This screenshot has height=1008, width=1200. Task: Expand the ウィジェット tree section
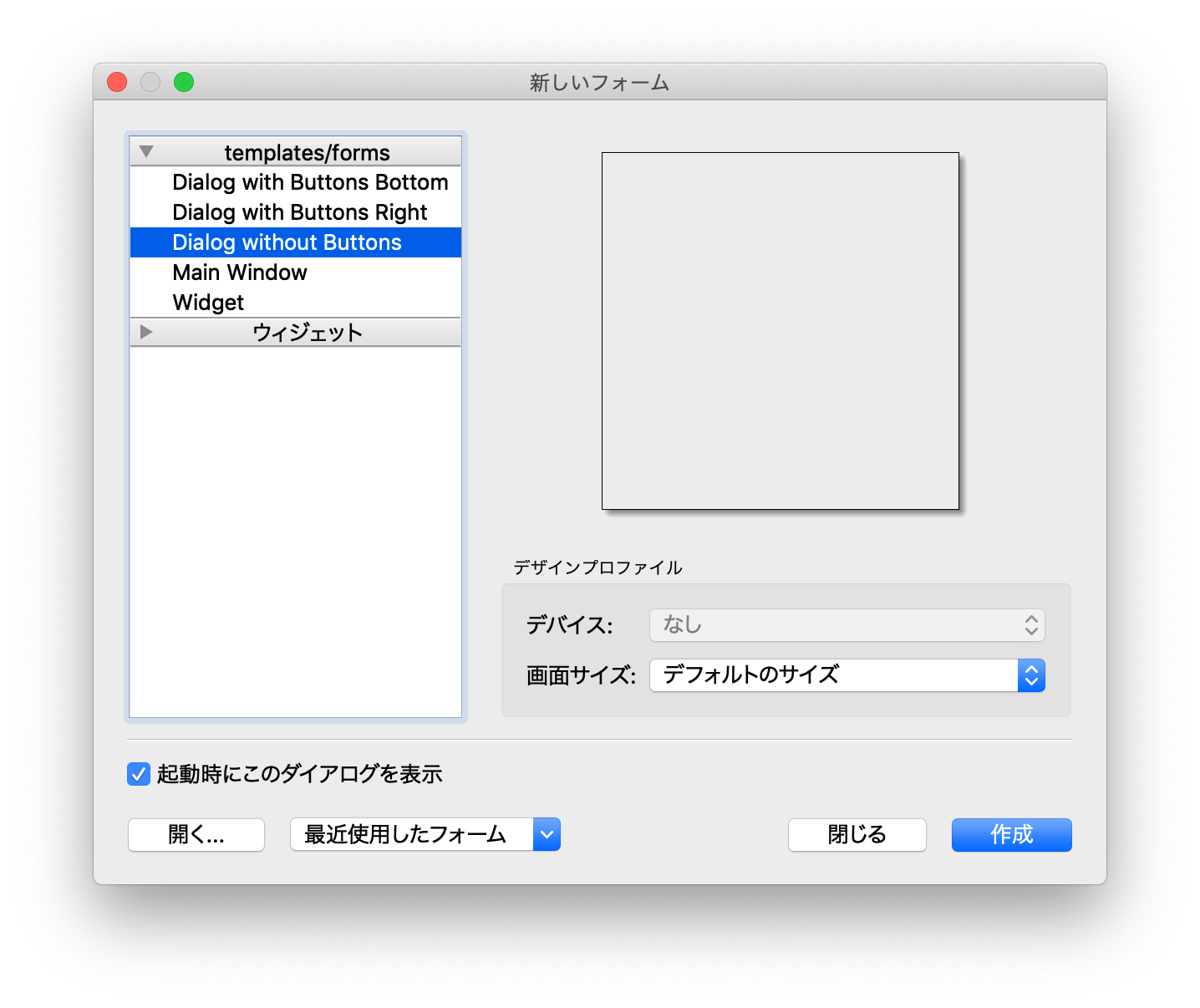click(146, 332)
